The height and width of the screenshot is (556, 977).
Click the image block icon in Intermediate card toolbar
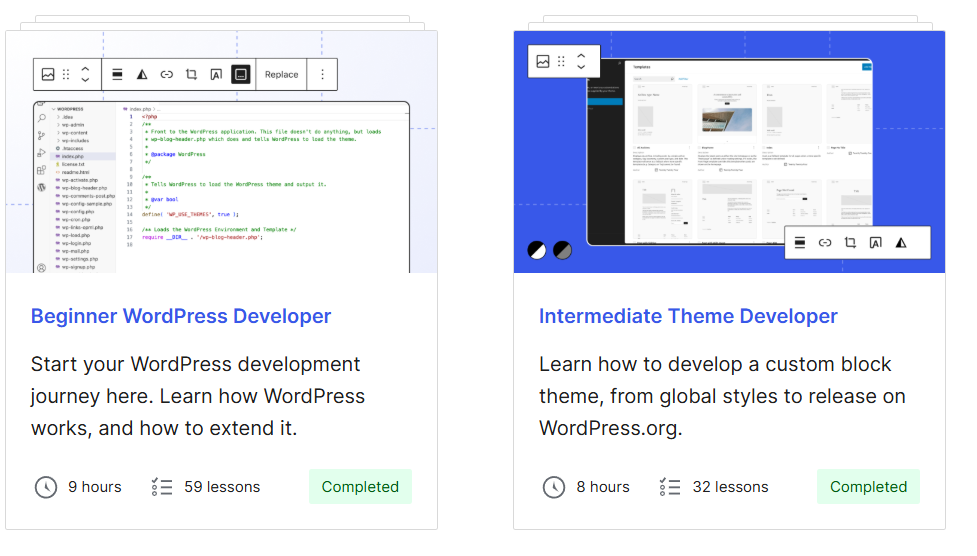click(543, 61)
